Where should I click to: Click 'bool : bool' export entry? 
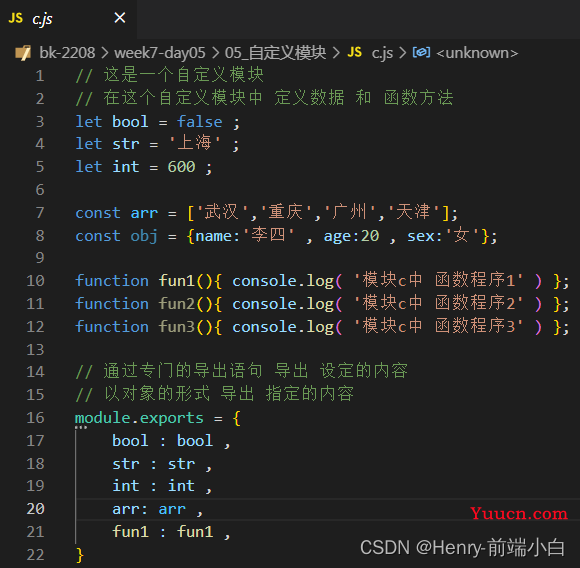pos(162,441)
